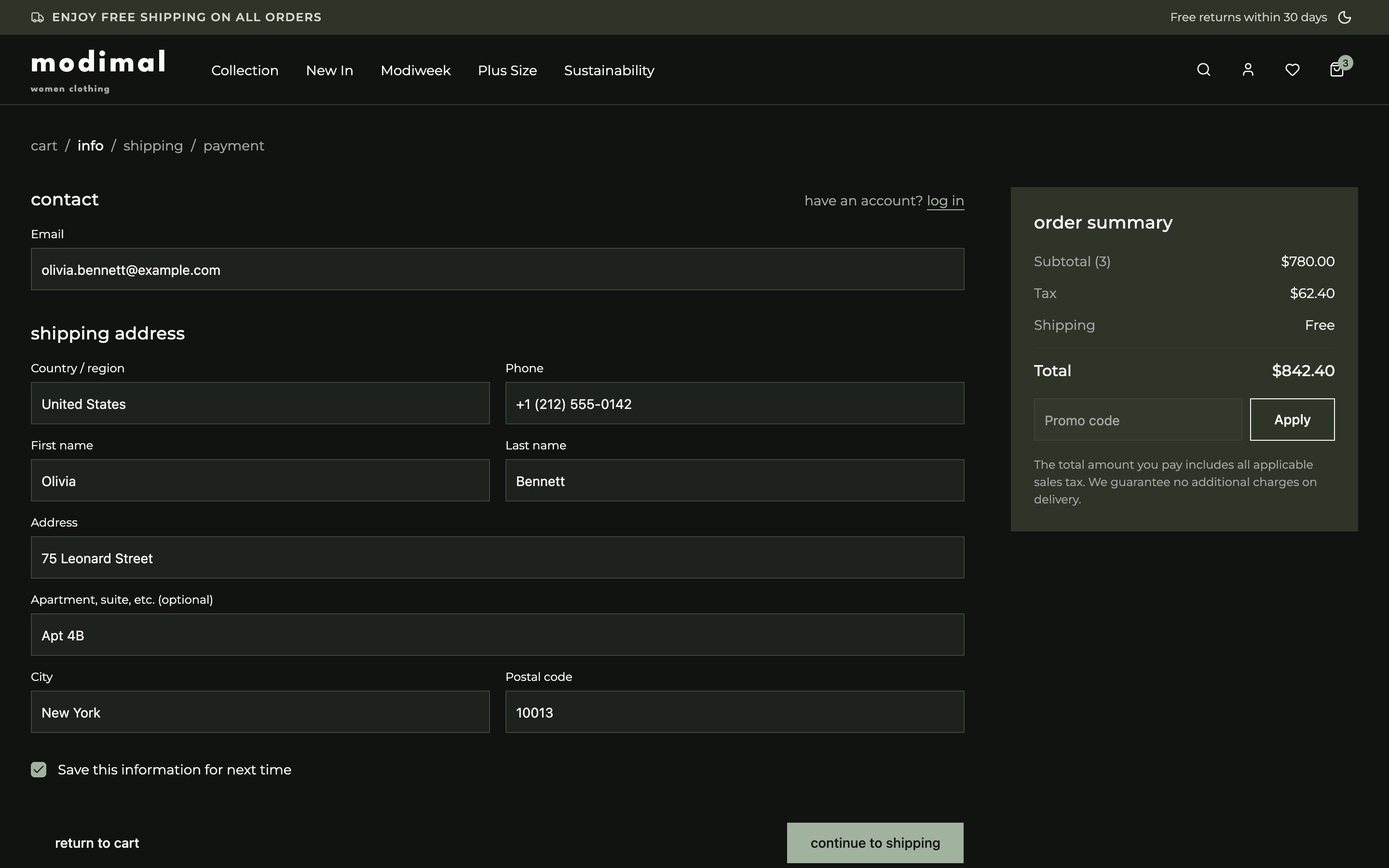The width and height of the screenshot is (1389, 868).
Task: Go to cart breadcrumb step
Action: coord(44,146)
